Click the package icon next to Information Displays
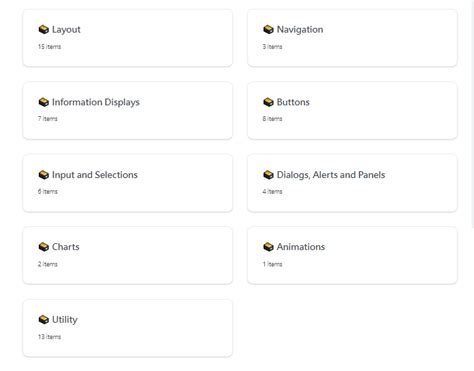This screenshot has height=371, width=474. 44,102
